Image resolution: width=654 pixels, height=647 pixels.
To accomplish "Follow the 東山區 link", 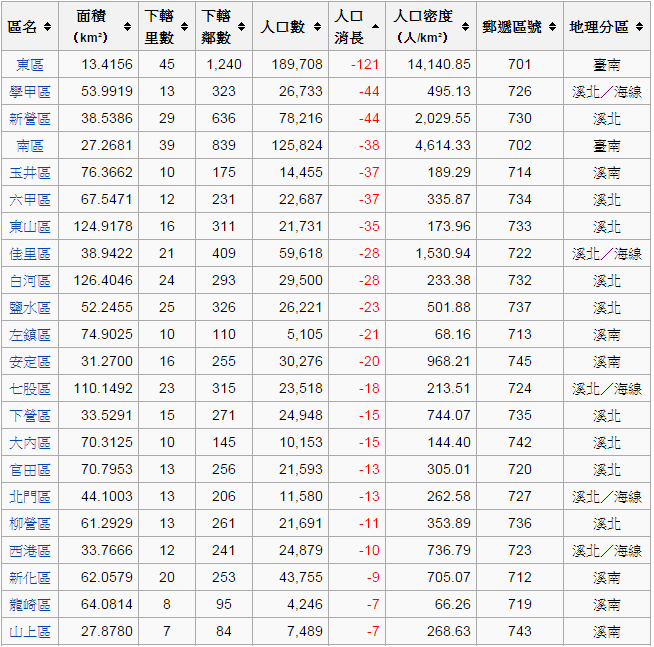I will [x=30, y=227].
